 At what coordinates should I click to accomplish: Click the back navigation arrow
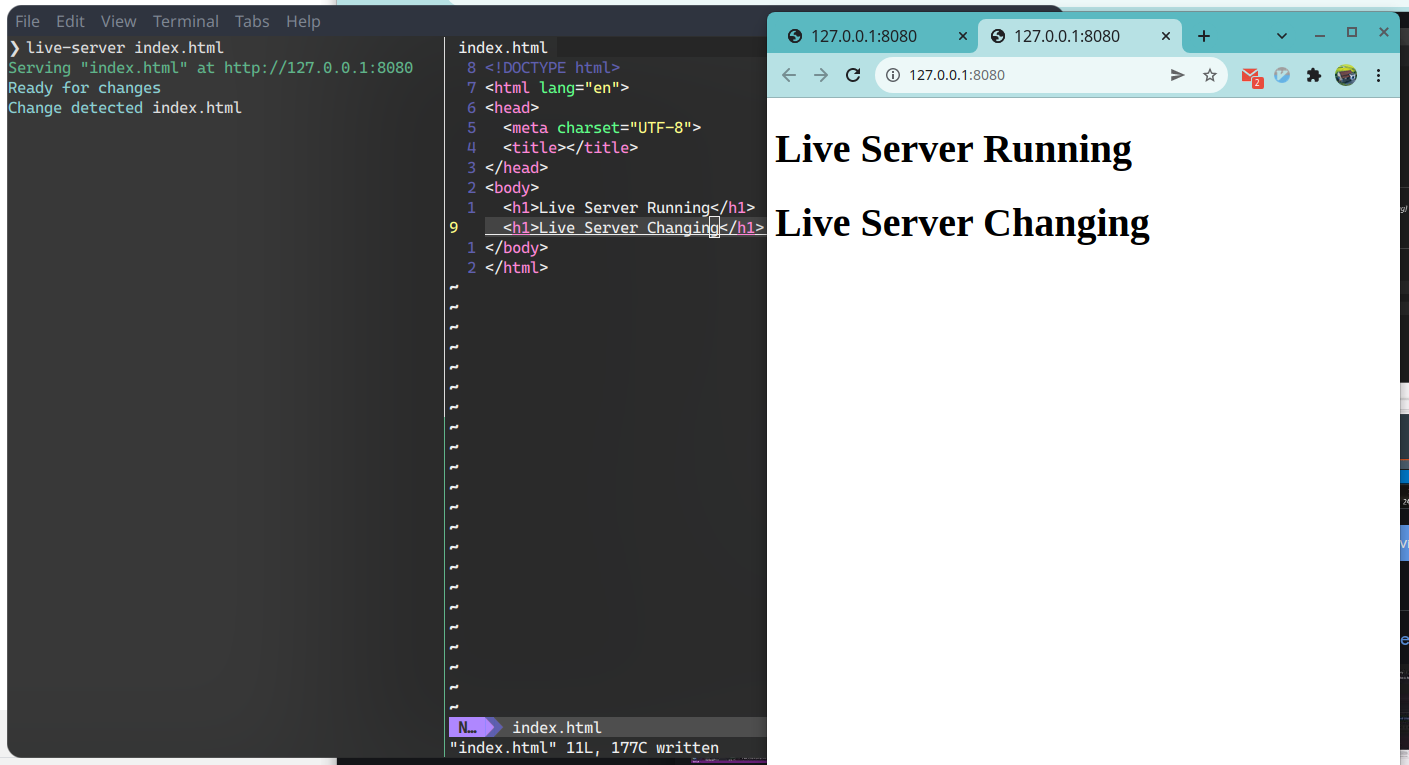(789, 75)
